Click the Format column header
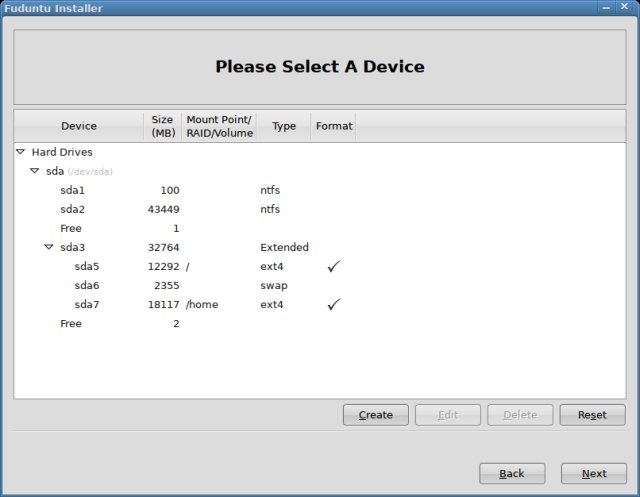The image size is (640, 497). tap(333, 126)
